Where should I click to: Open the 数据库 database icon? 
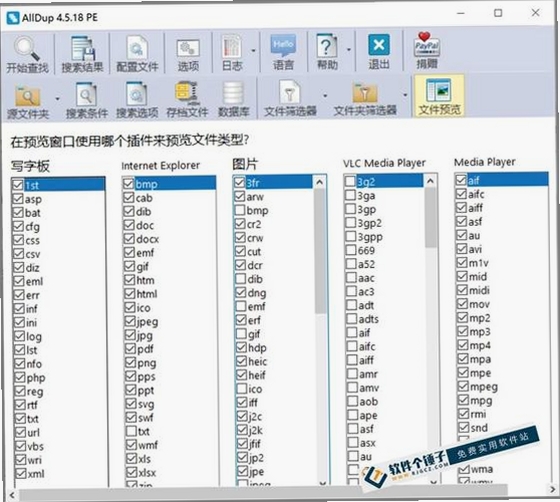coord(234,94)
